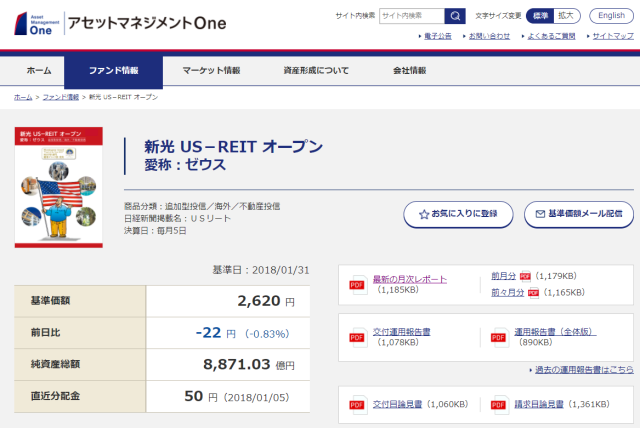Viewport: 640px width, 428px height.
Task: Click お気に入りに登録 button
Action: [x=458, y=214]
